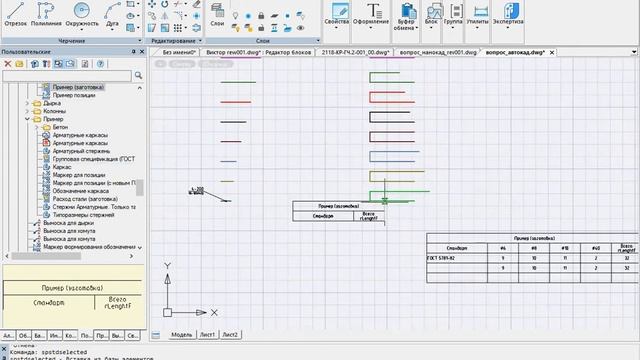This screenshot has width=640, height=360.
Task: Expand the Дырка folder
Action: (27, 103)
